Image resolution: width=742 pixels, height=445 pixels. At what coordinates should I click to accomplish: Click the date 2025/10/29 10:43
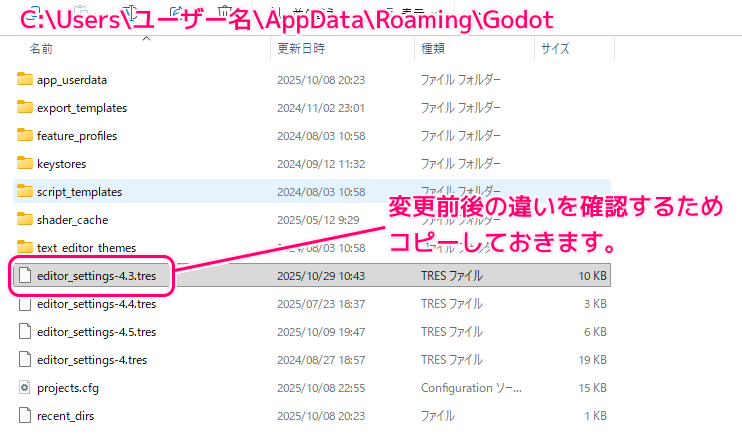click(x=321, y=276)
